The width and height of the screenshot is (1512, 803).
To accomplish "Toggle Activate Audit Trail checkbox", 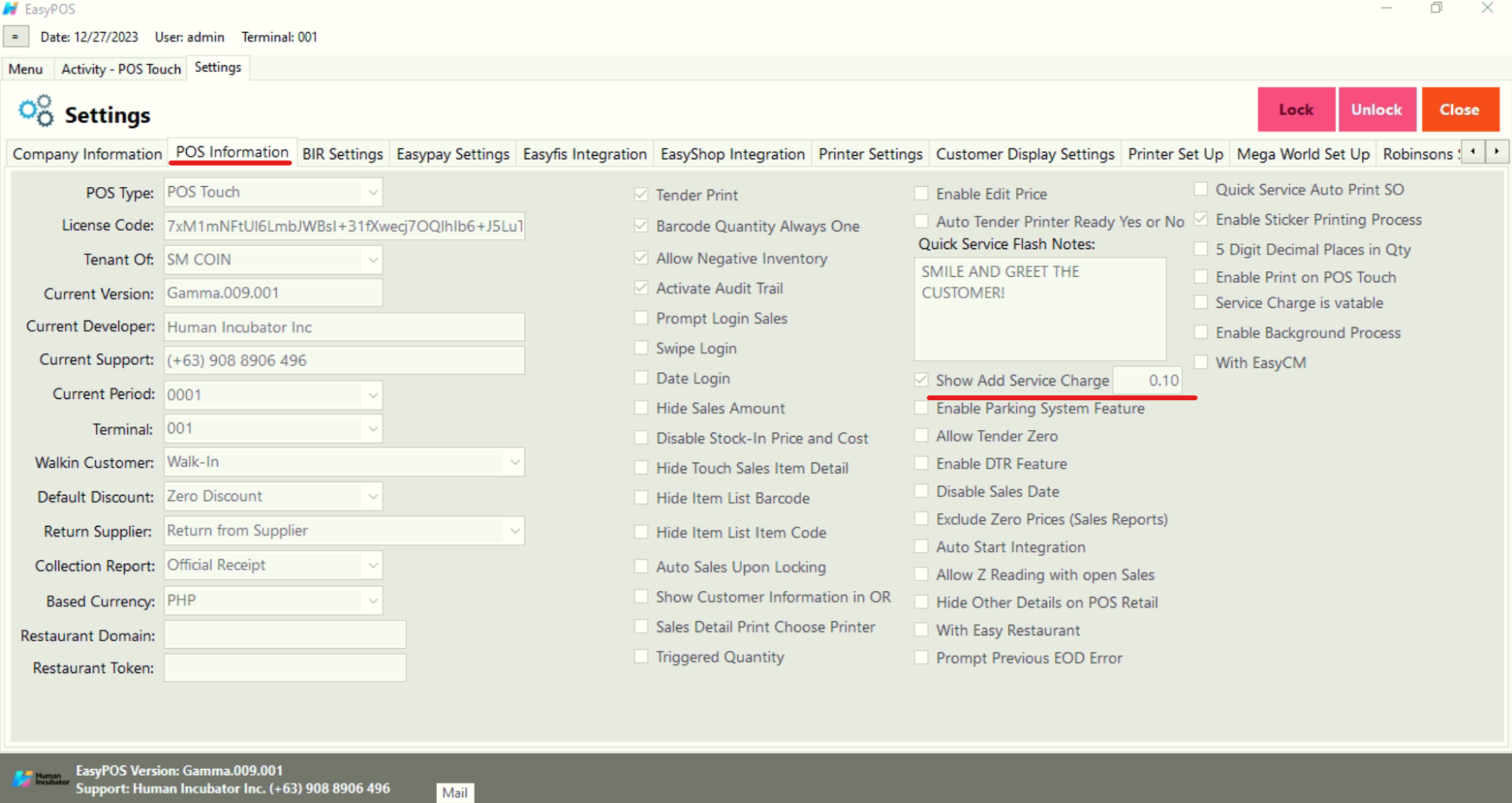I will 641,288.
